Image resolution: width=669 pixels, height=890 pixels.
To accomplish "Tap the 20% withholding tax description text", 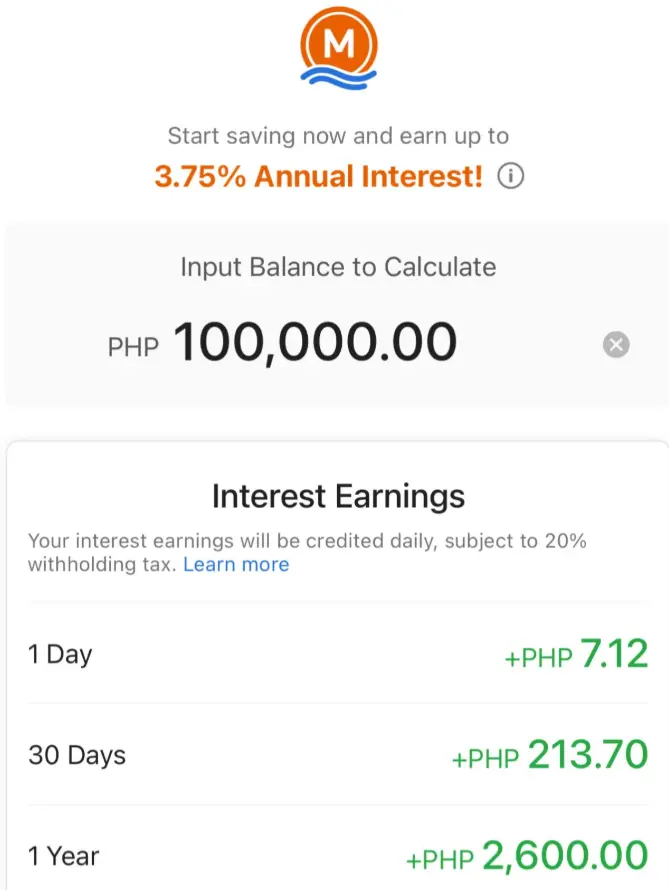I will point(307,553).
